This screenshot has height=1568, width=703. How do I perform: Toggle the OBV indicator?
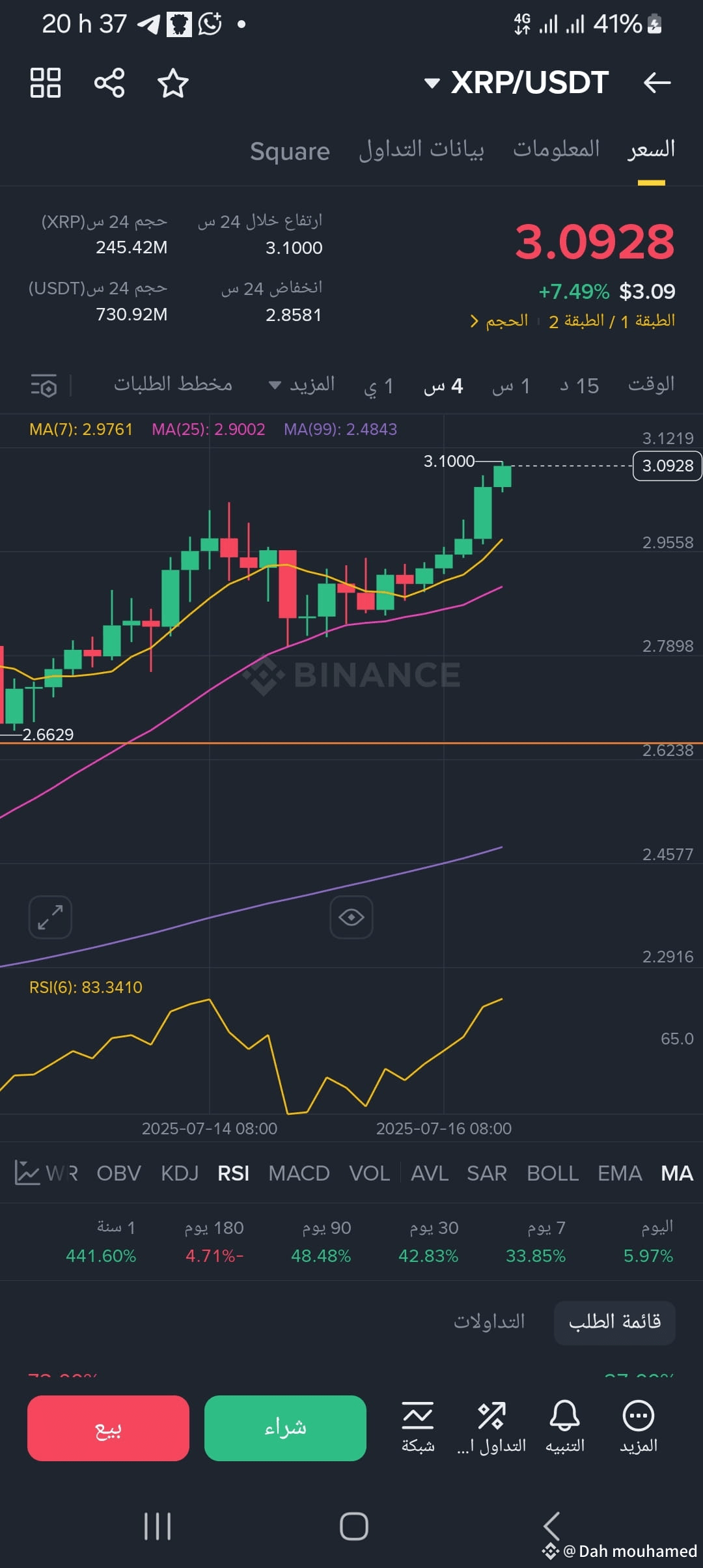click(x=118, y=1173)
